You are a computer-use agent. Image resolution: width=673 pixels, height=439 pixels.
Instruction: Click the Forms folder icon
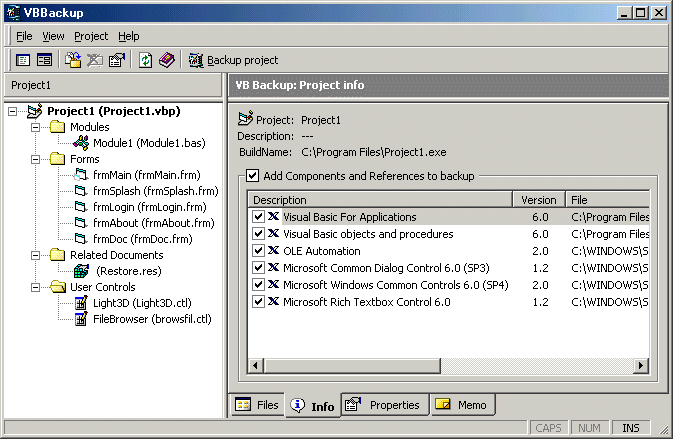click(58, 159)
